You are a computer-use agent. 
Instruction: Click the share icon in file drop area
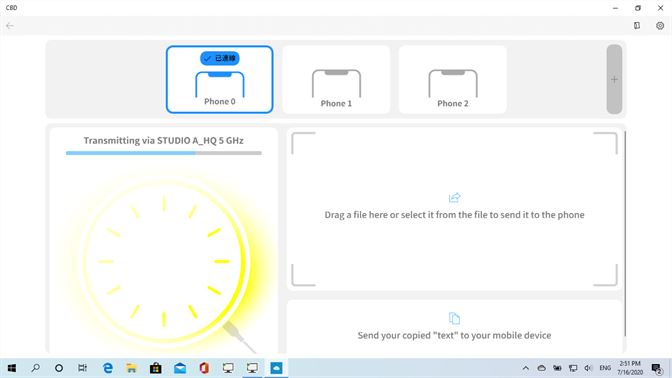(454, 198)
